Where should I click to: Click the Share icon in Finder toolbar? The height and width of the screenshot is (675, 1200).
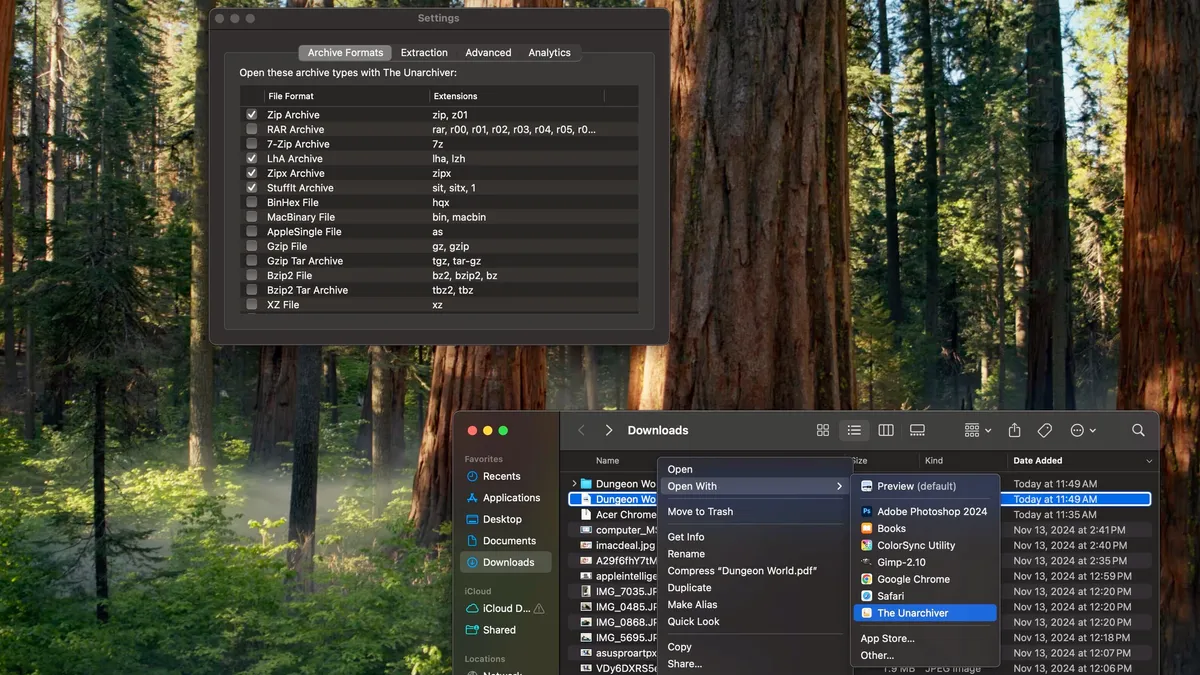coord(1014,430)
